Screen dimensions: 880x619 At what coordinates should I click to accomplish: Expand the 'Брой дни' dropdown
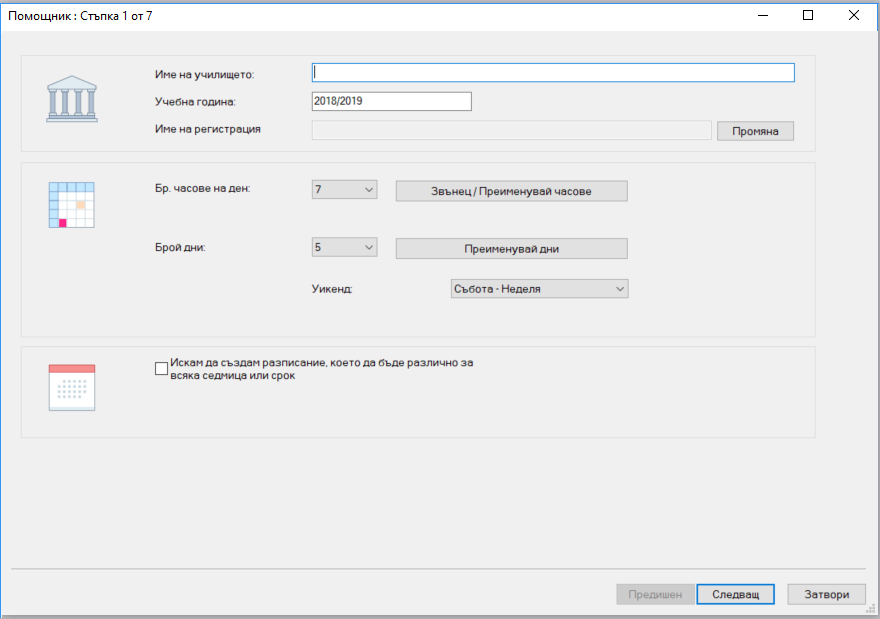click(x=345, y=247)
